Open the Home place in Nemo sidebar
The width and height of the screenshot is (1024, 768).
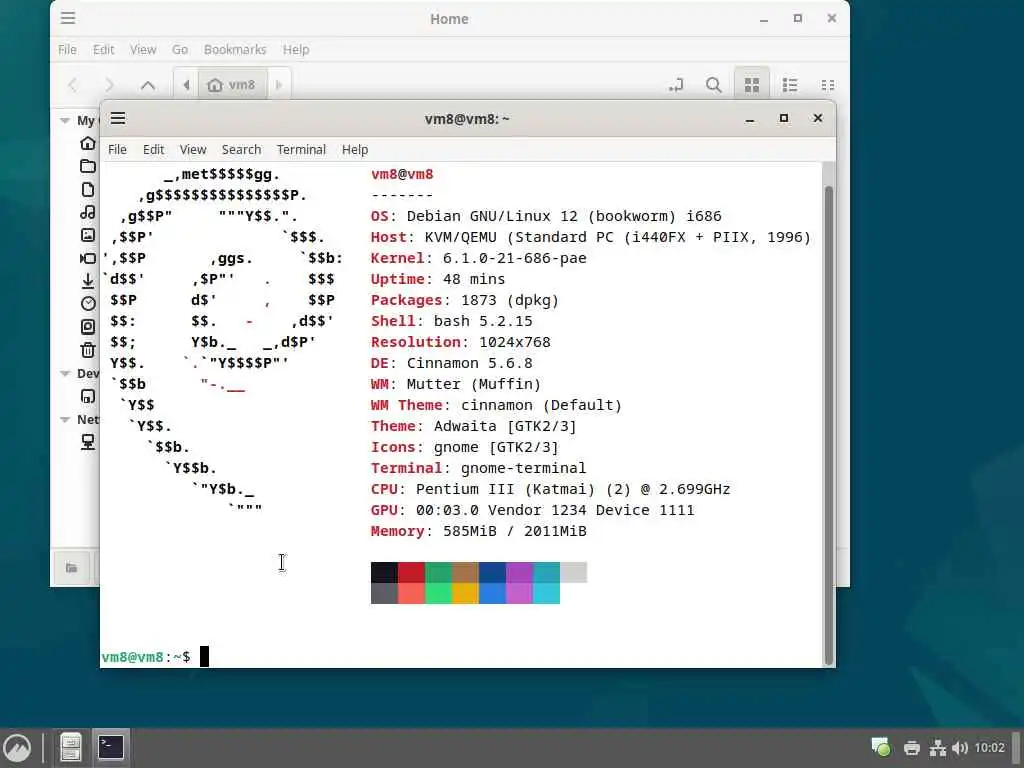88,143
